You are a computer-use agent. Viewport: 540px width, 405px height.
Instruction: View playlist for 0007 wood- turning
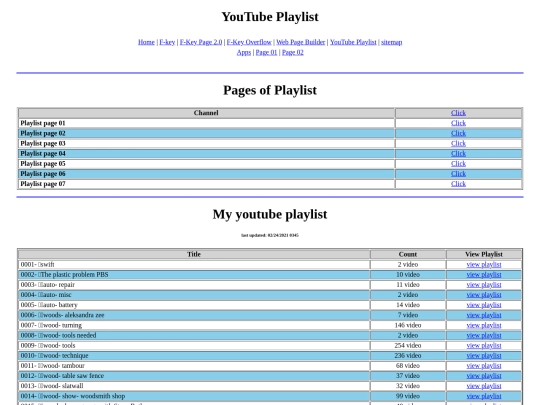(484, 325)
